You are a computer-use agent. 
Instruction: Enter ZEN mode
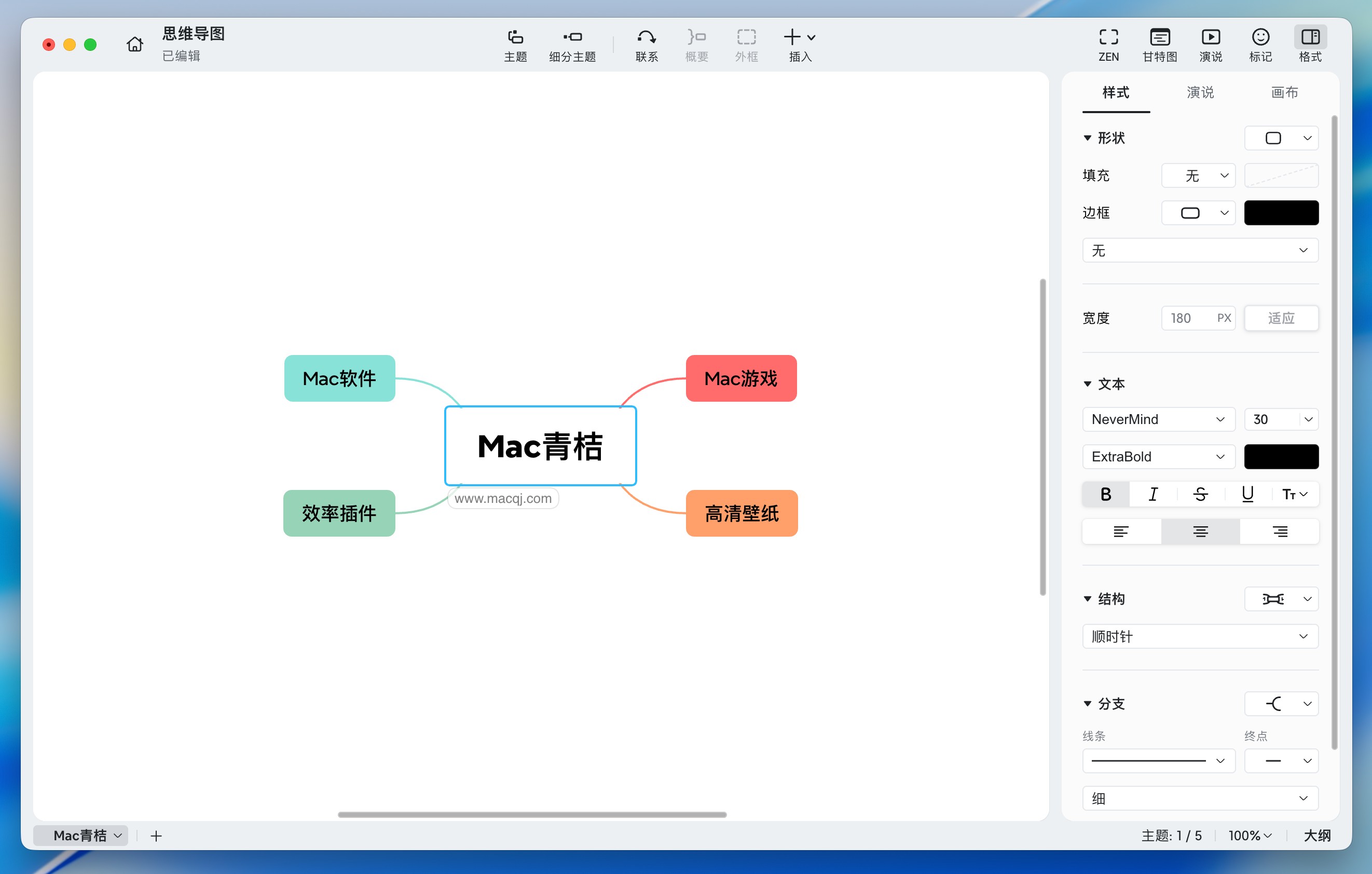(x=1108, y=45)
